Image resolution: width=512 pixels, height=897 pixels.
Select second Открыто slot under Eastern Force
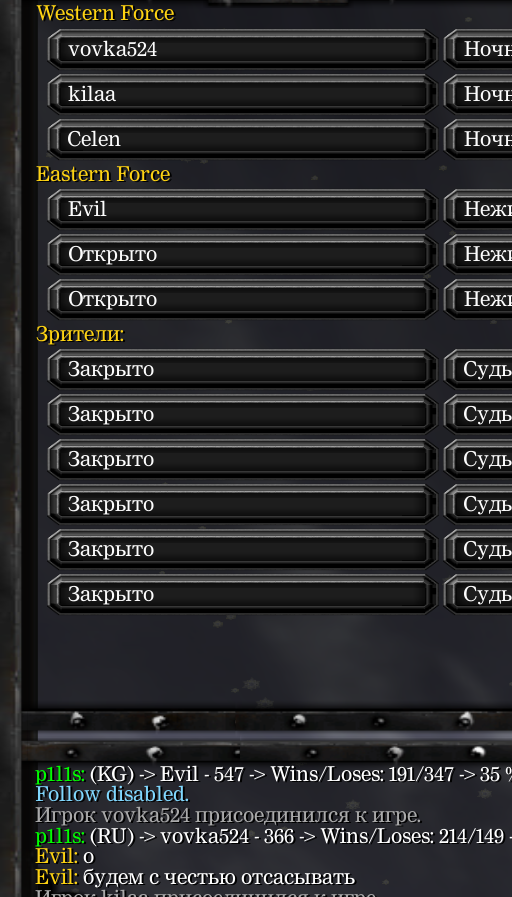coord(242,299)
